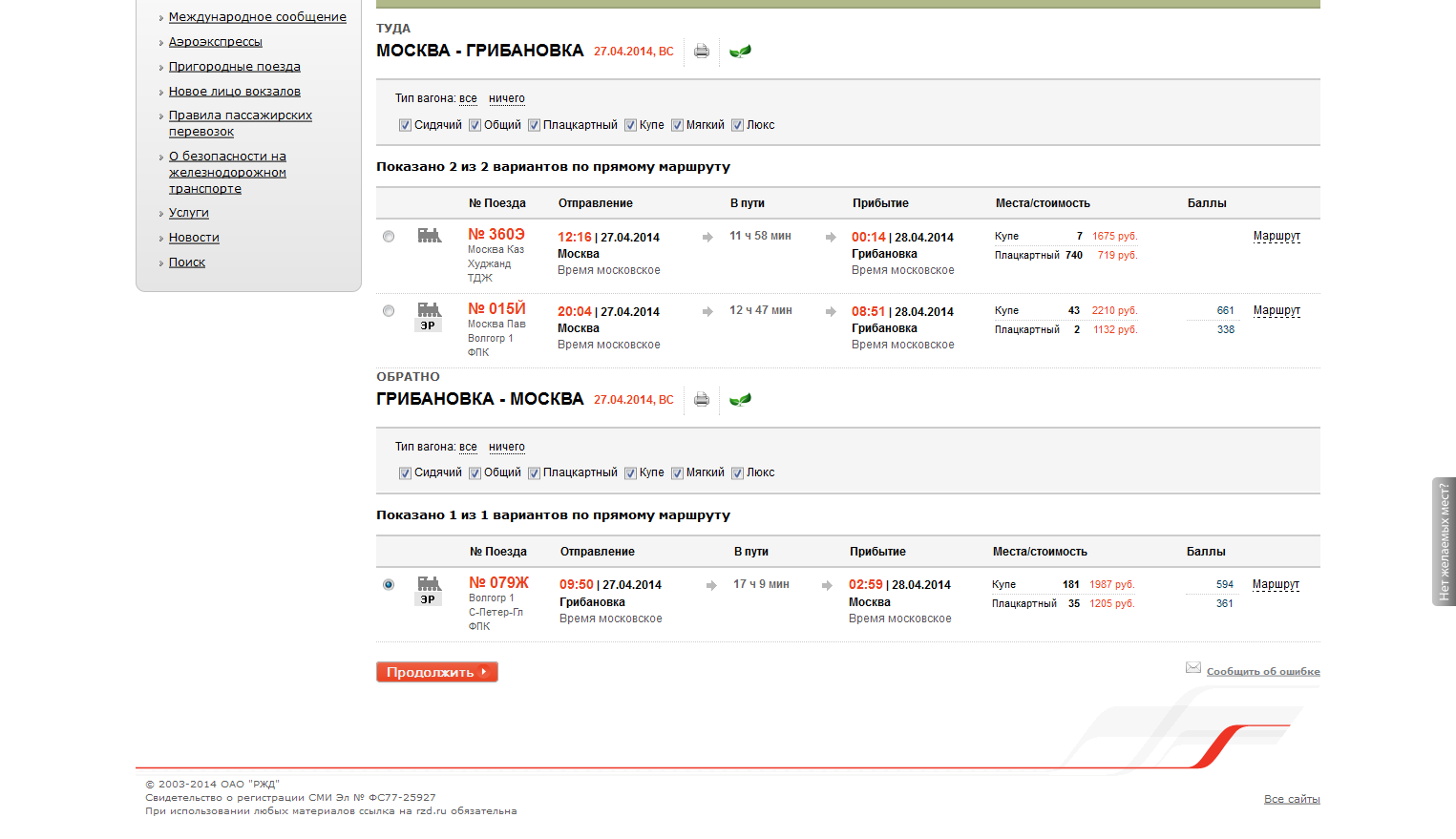Click train icon for train № 360Э

pos(430,236)
